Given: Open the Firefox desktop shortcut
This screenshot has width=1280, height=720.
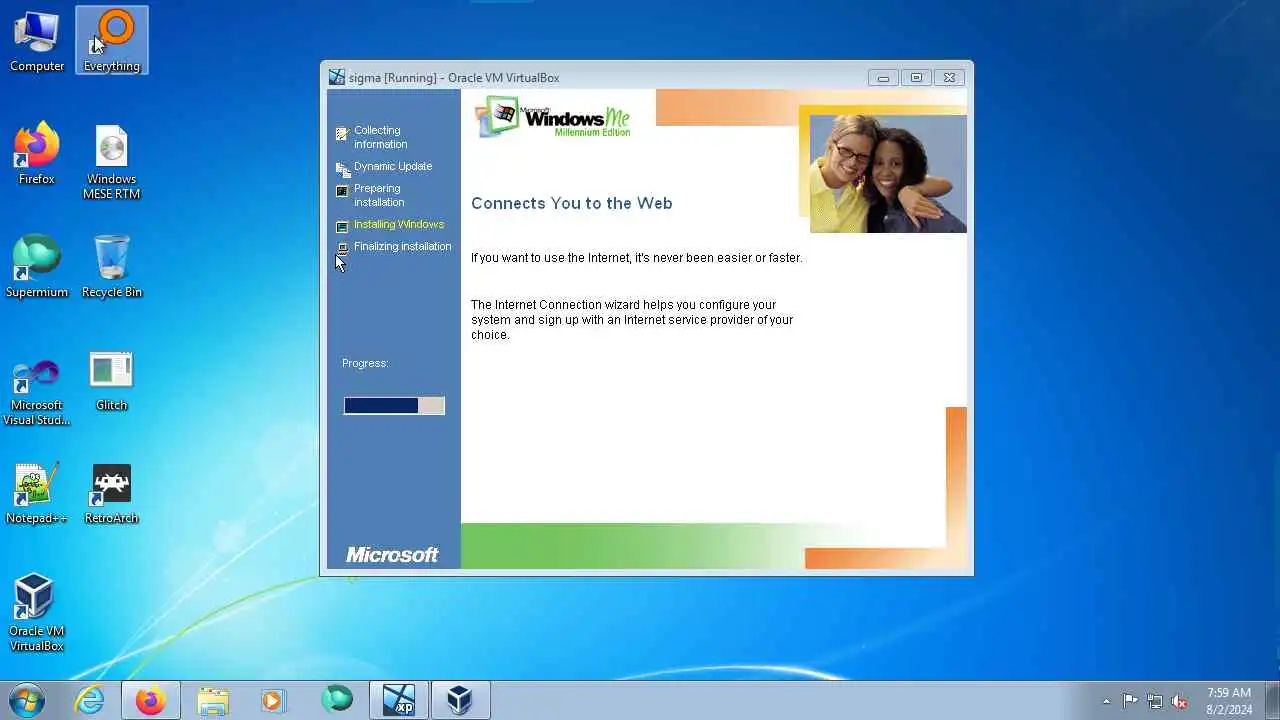Looking at the screenshot, I should (37, 153).
